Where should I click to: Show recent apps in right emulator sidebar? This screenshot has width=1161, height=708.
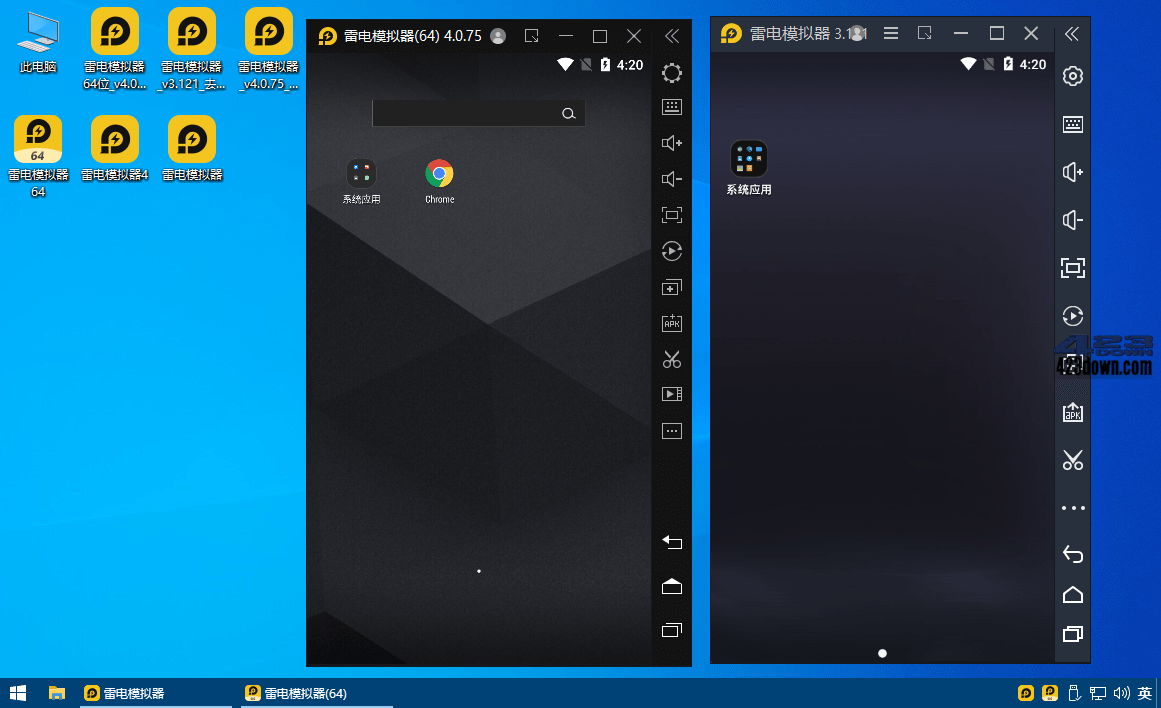(1073, 634)
